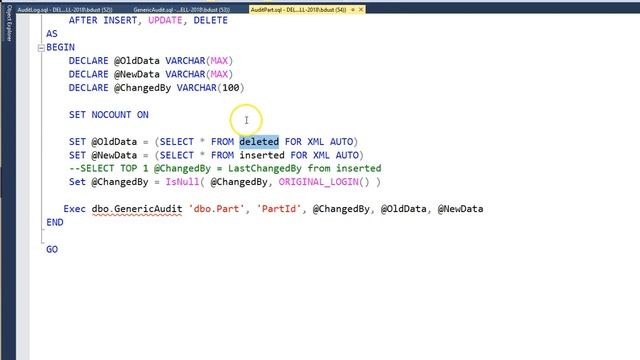
Task: Click @NewData in second DECLARE line
Action: click(x=137, y=74)
